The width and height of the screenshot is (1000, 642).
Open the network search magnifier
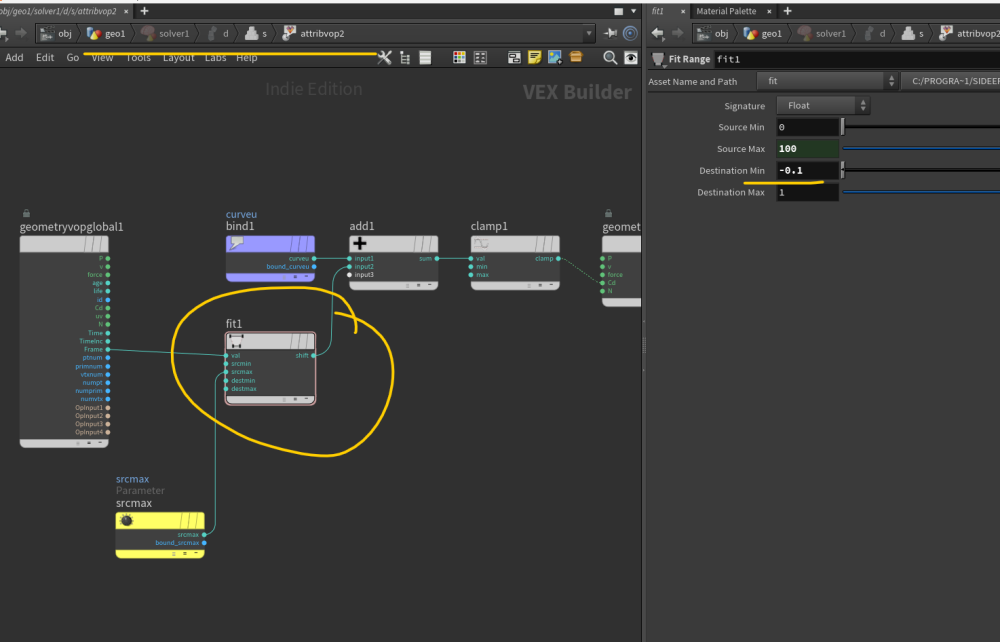point(610,58)
